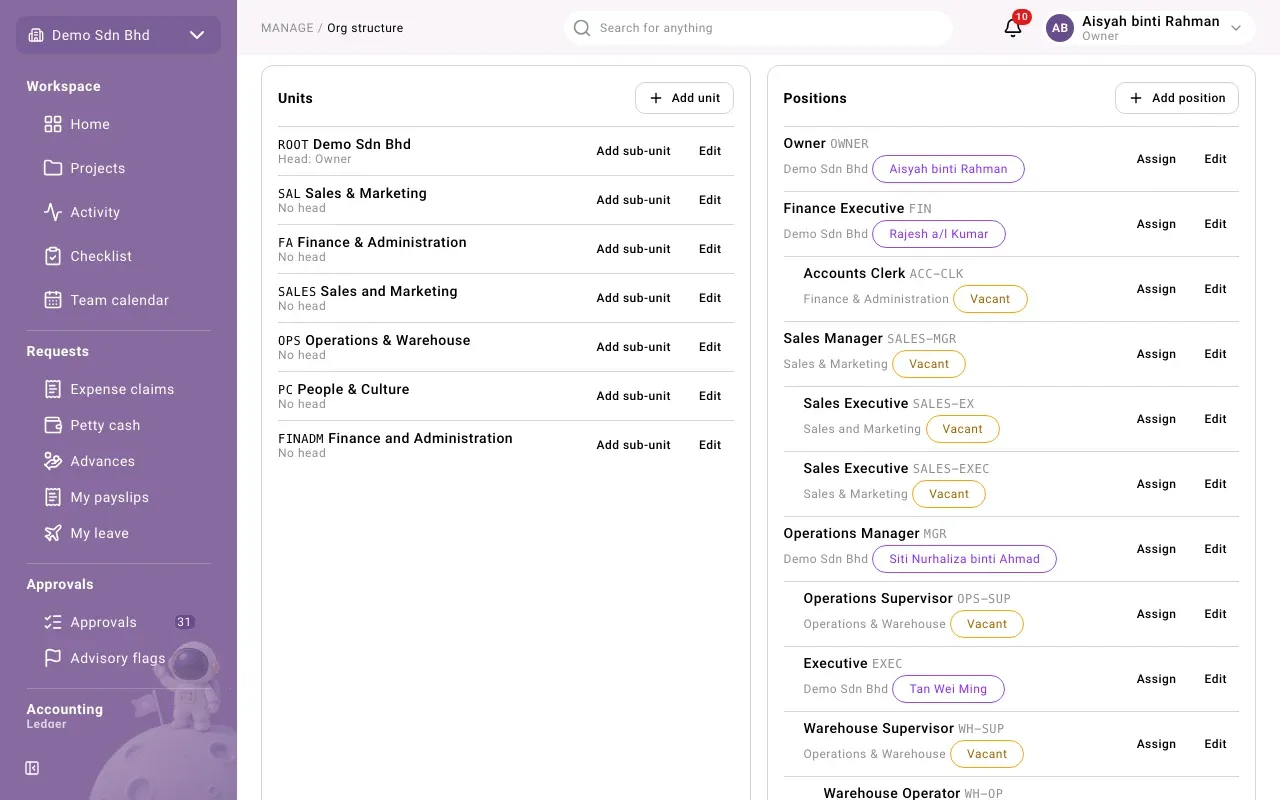This screenshot has height=800, width=1280.
Task: Click the Team calendar icon
Action: tap(53, 300)
